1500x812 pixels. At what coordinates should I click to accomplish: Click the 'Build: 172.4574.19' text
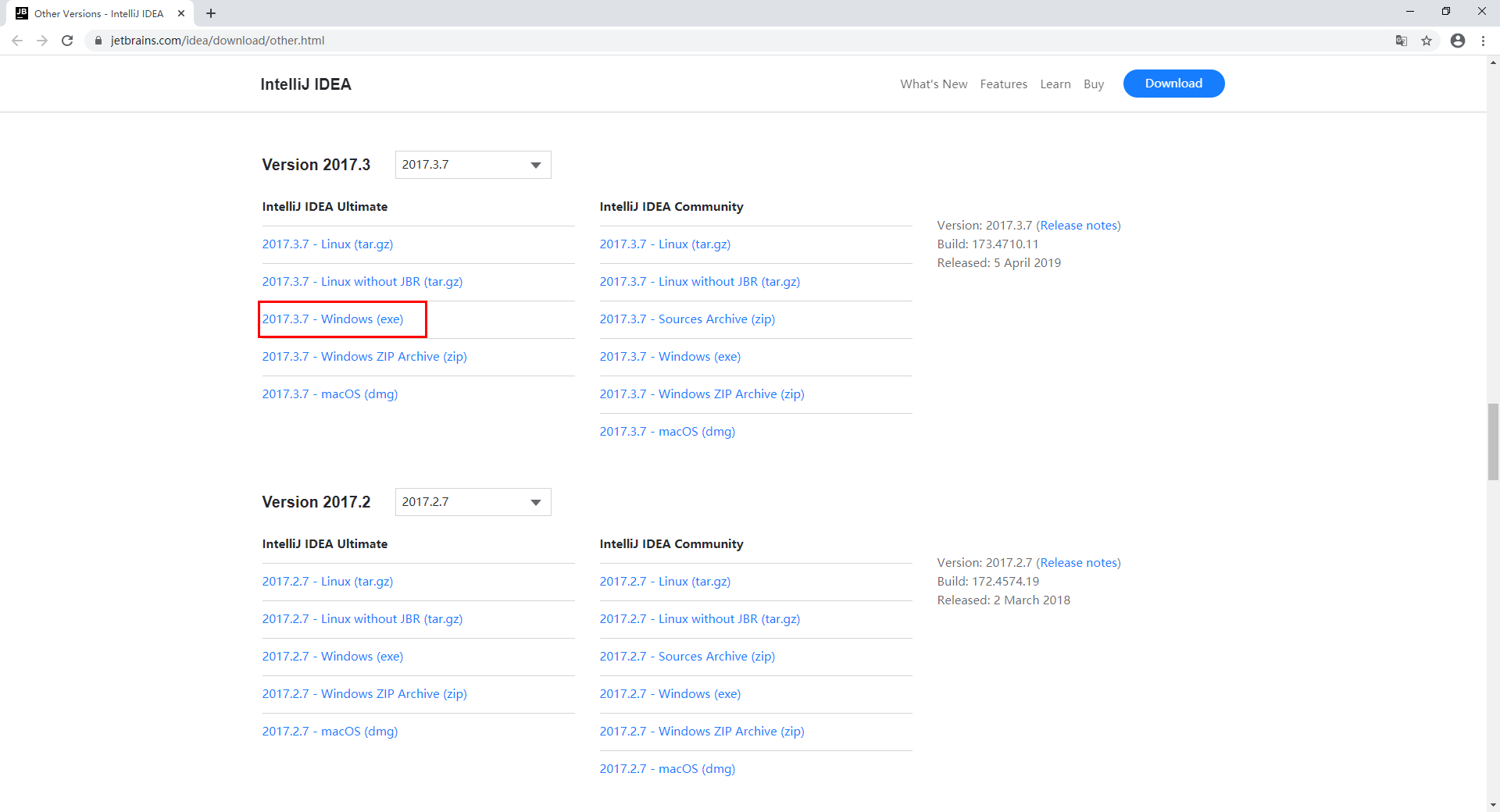pyautogui.click(x=988, y=582)
